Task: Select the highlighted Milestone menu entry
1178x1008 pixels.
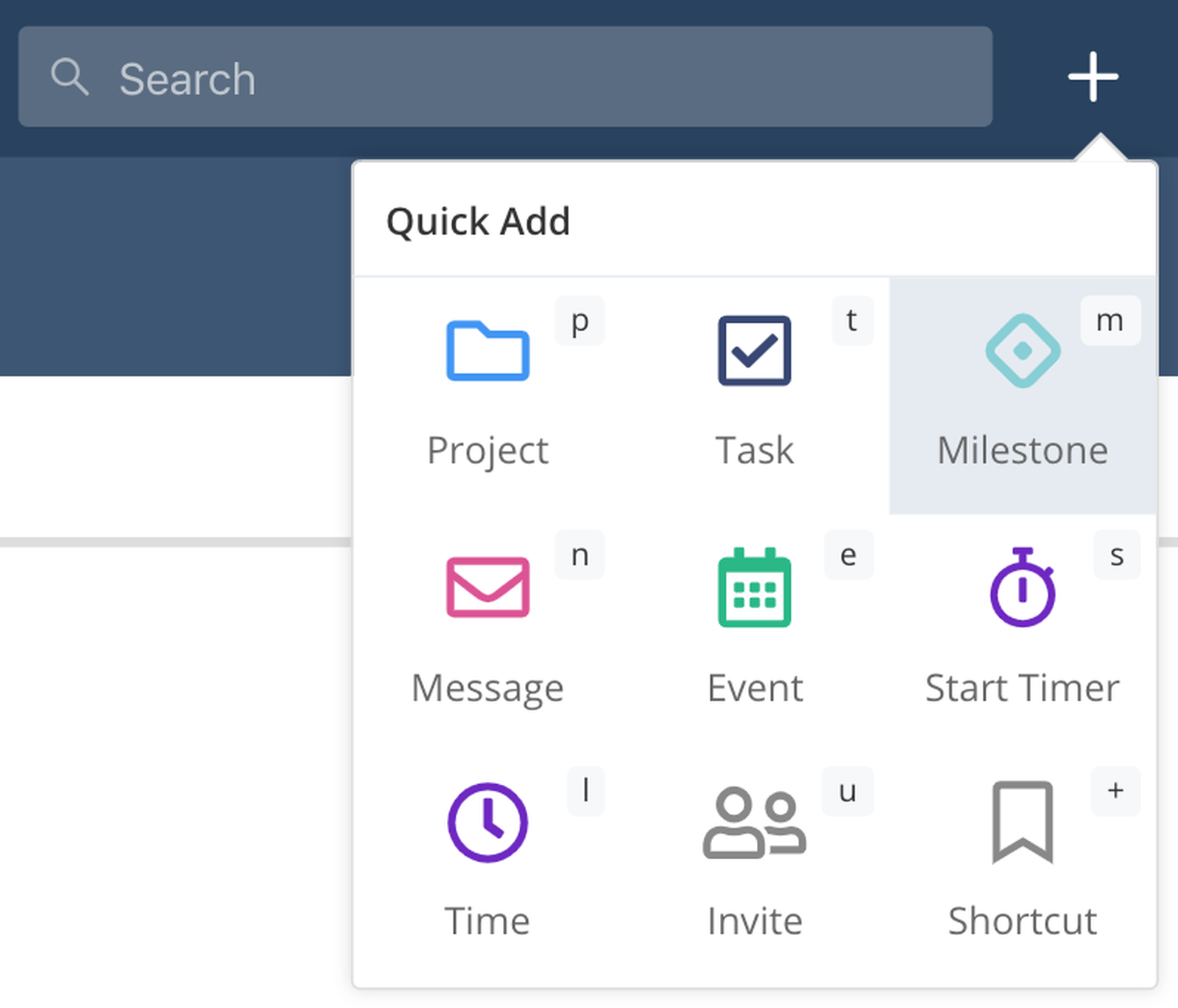Action: click(1022, 390)
